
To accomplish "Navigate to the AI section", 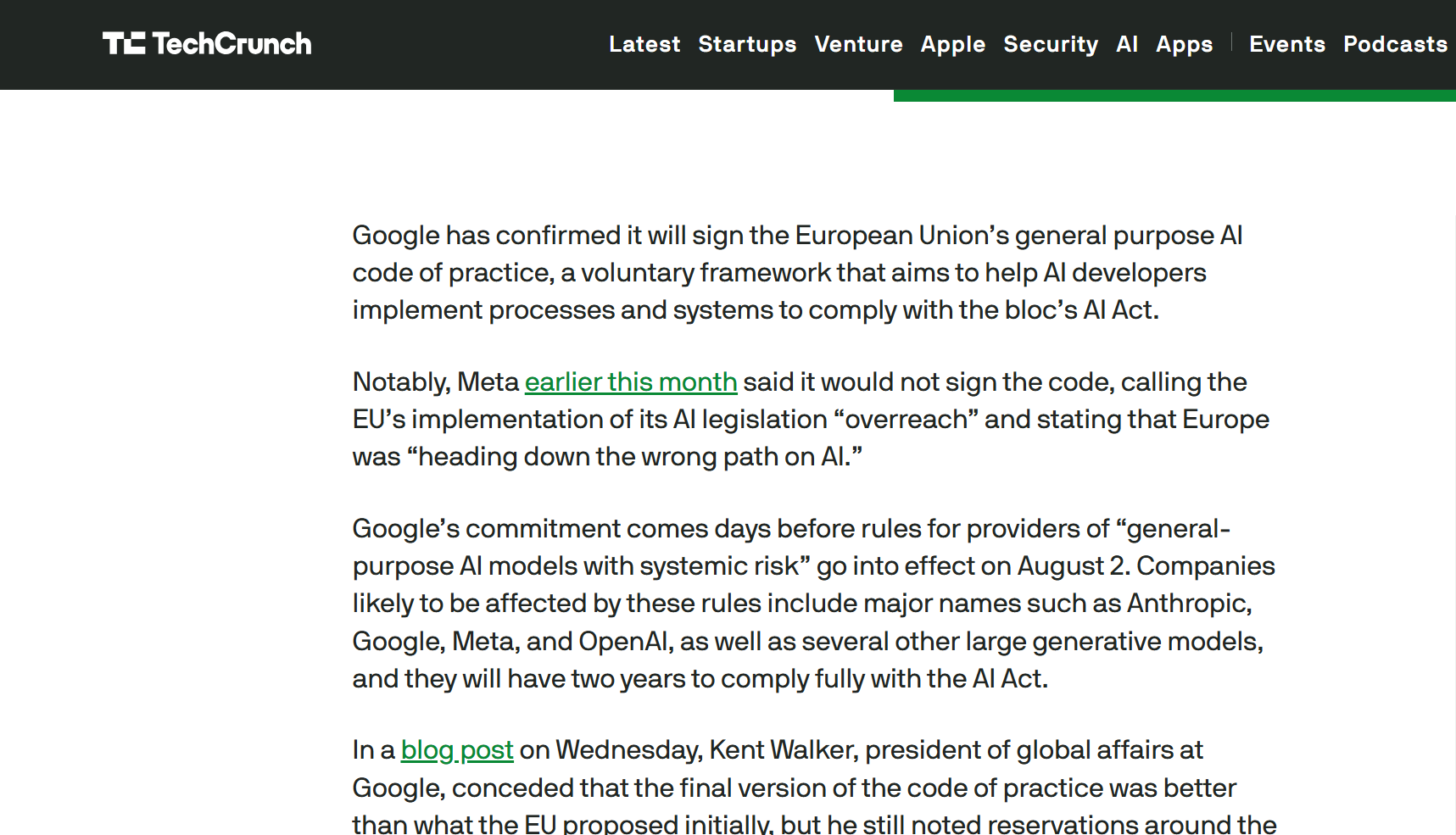I will click(1127, 44).
